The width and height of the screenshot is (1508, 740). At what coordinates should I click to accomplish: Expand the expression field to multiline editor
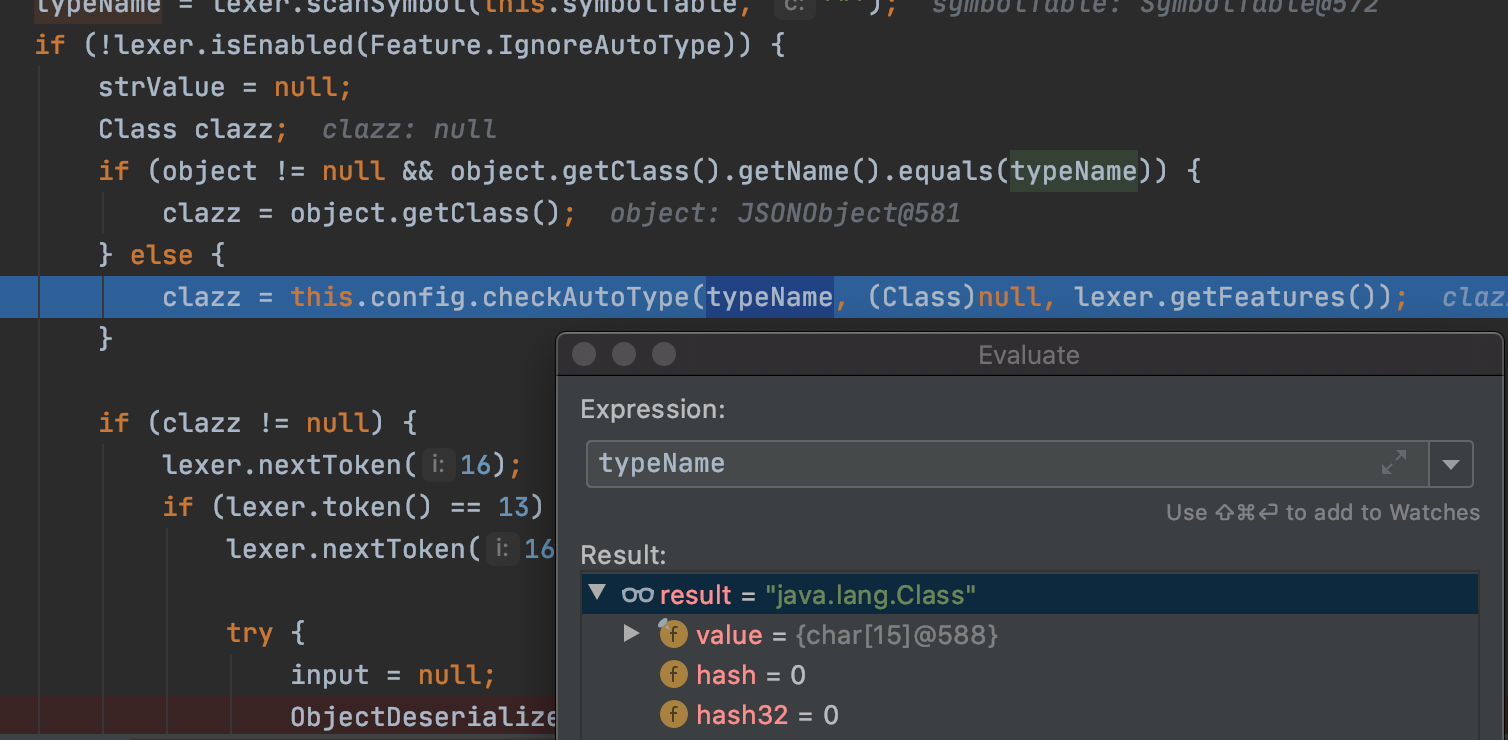(1393, 463)
